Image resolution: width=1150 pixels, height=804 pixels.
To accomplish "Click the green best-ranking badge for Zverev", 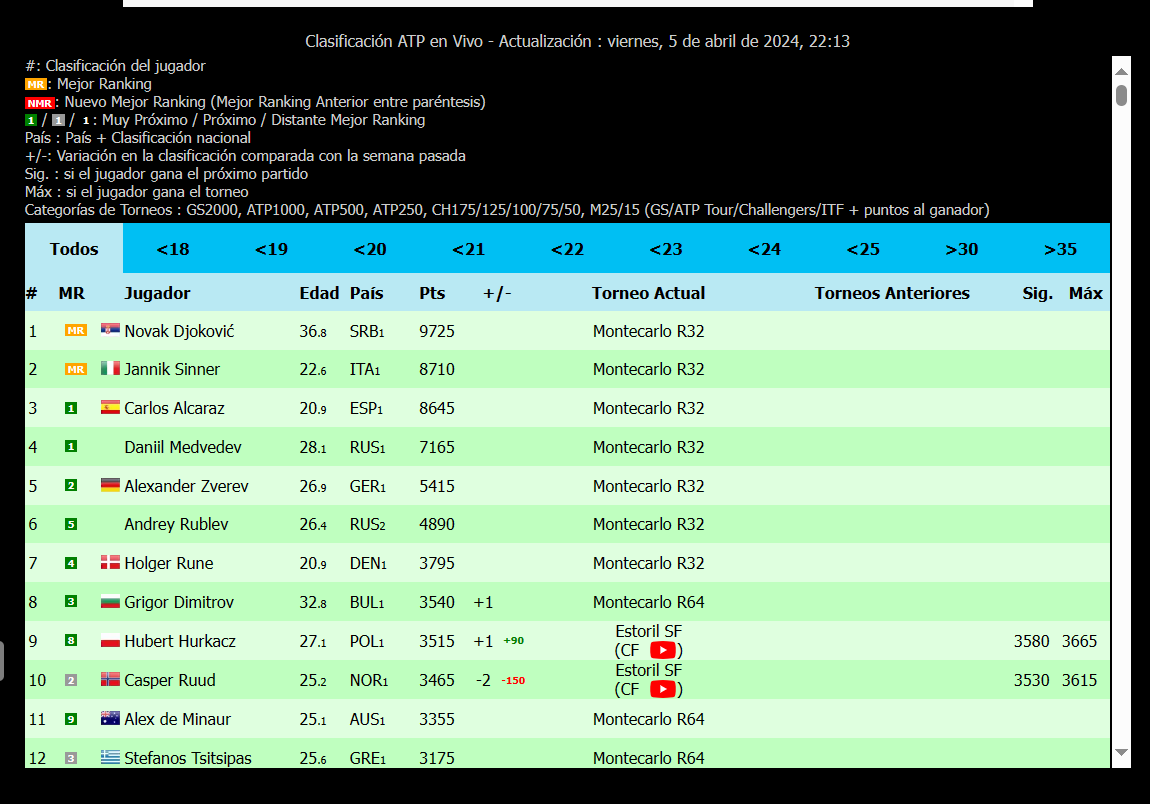I will [71, 485].
